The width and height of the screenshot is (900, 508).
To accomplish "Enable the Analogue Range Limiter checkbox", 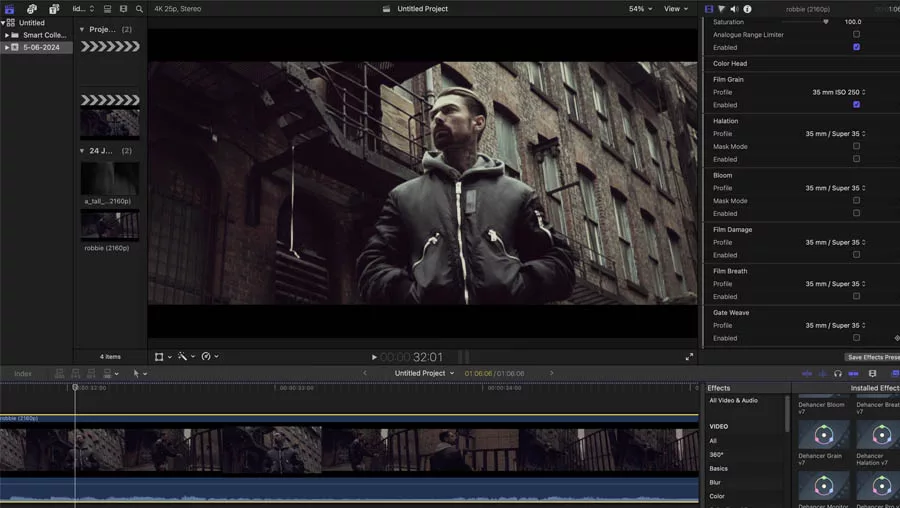I will [856, 34].
